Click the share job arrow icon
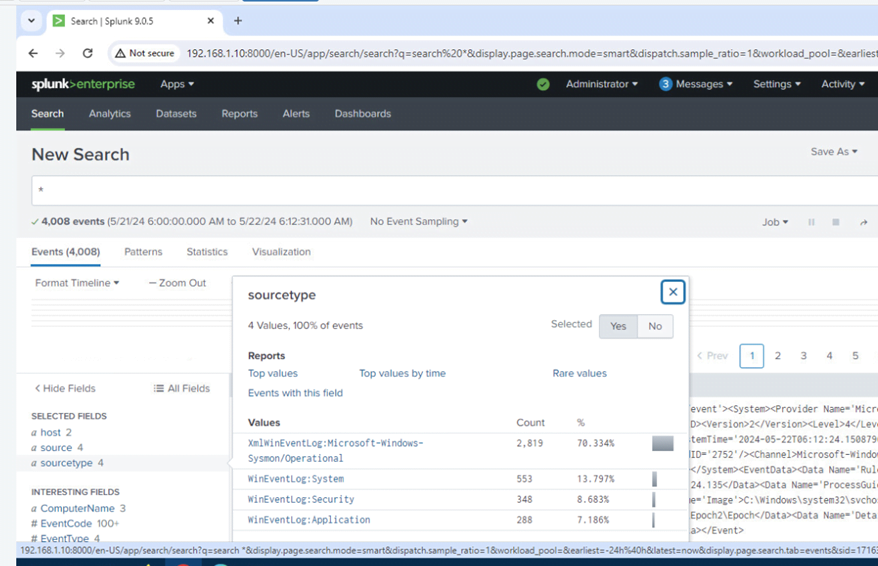 pos(863,222)
